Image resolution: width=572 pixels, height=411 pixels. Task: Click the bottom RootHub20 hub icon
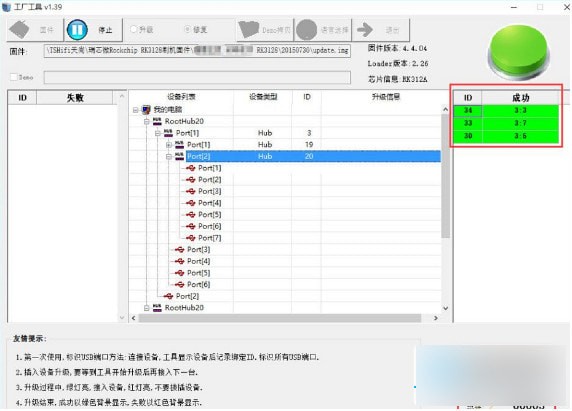point(157,307)
